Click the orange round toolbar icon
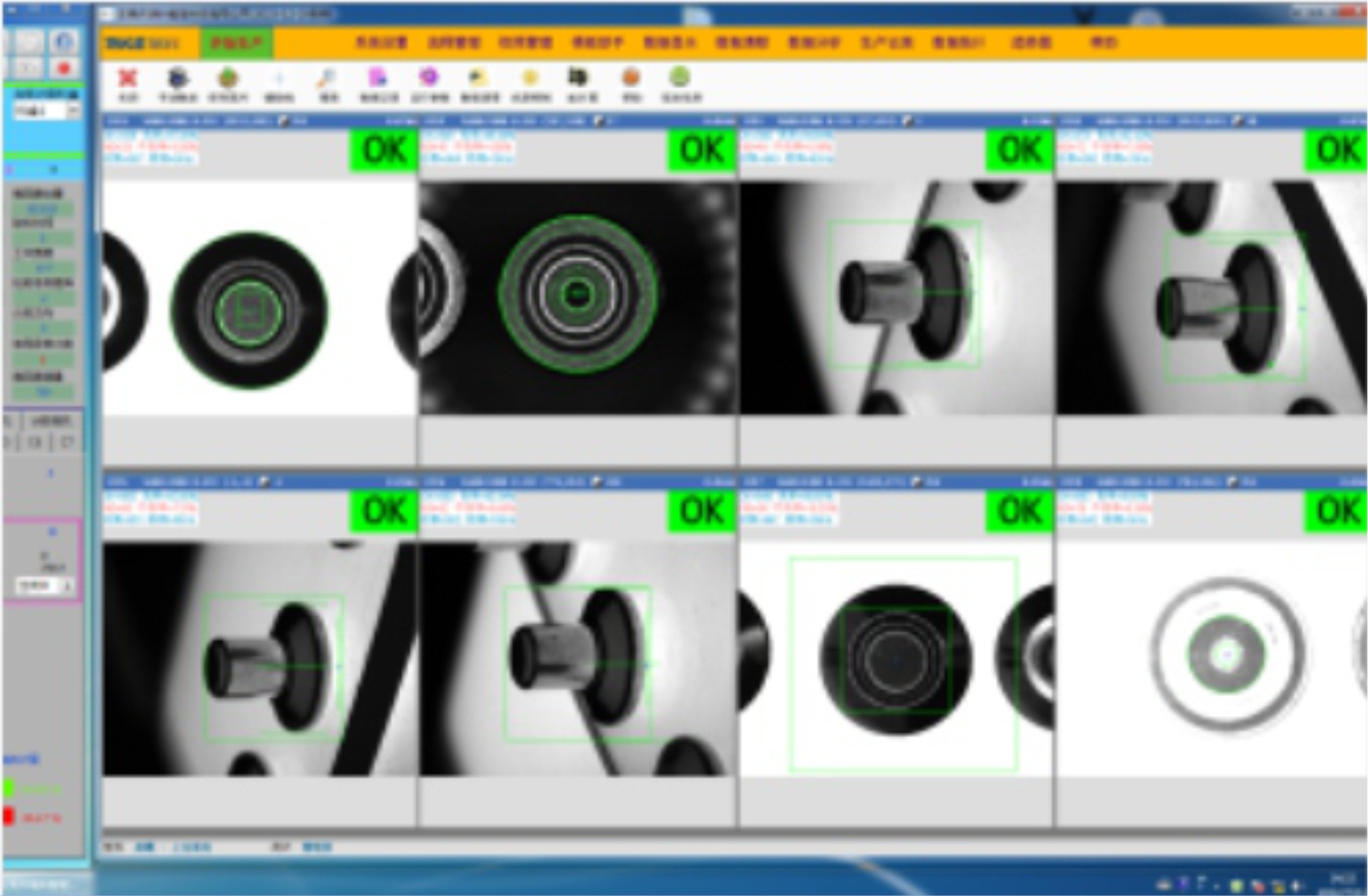Screen dimensions: 1368x896 click(x=631, y=78)
